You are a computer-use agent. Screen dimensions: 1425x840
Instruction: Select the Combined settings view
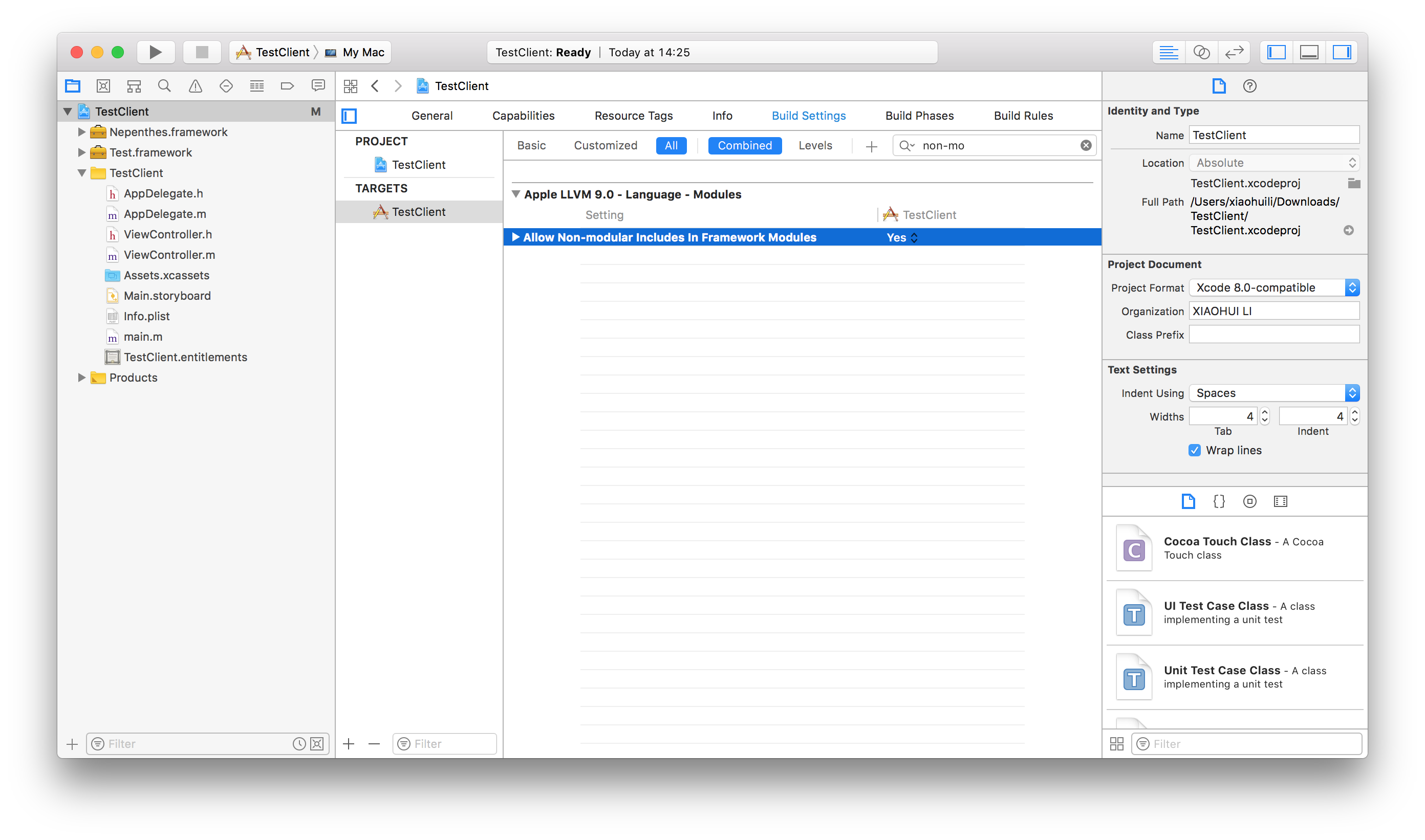(x=745, y=145)
